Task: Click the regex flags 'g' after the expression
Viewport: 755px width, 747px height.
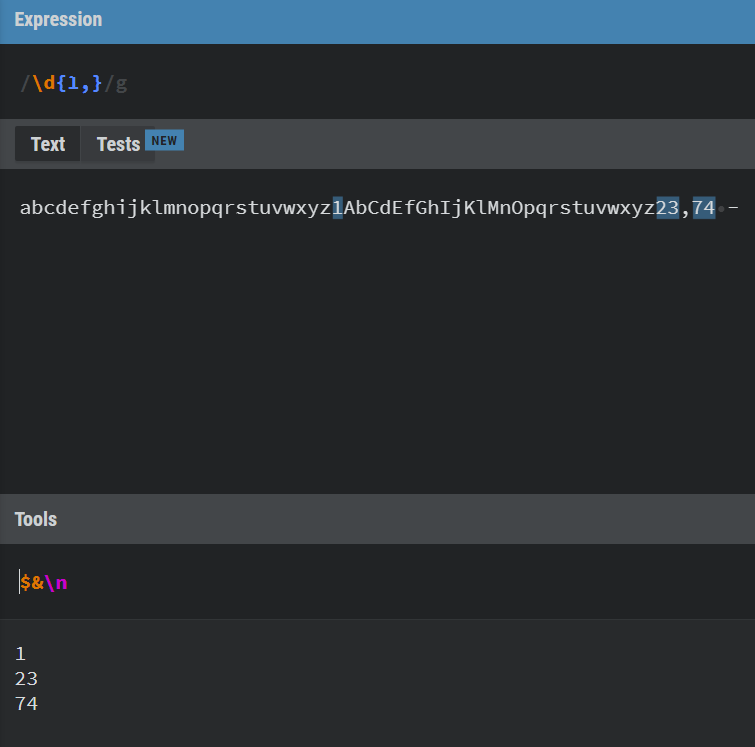Action: pos(121,84)
